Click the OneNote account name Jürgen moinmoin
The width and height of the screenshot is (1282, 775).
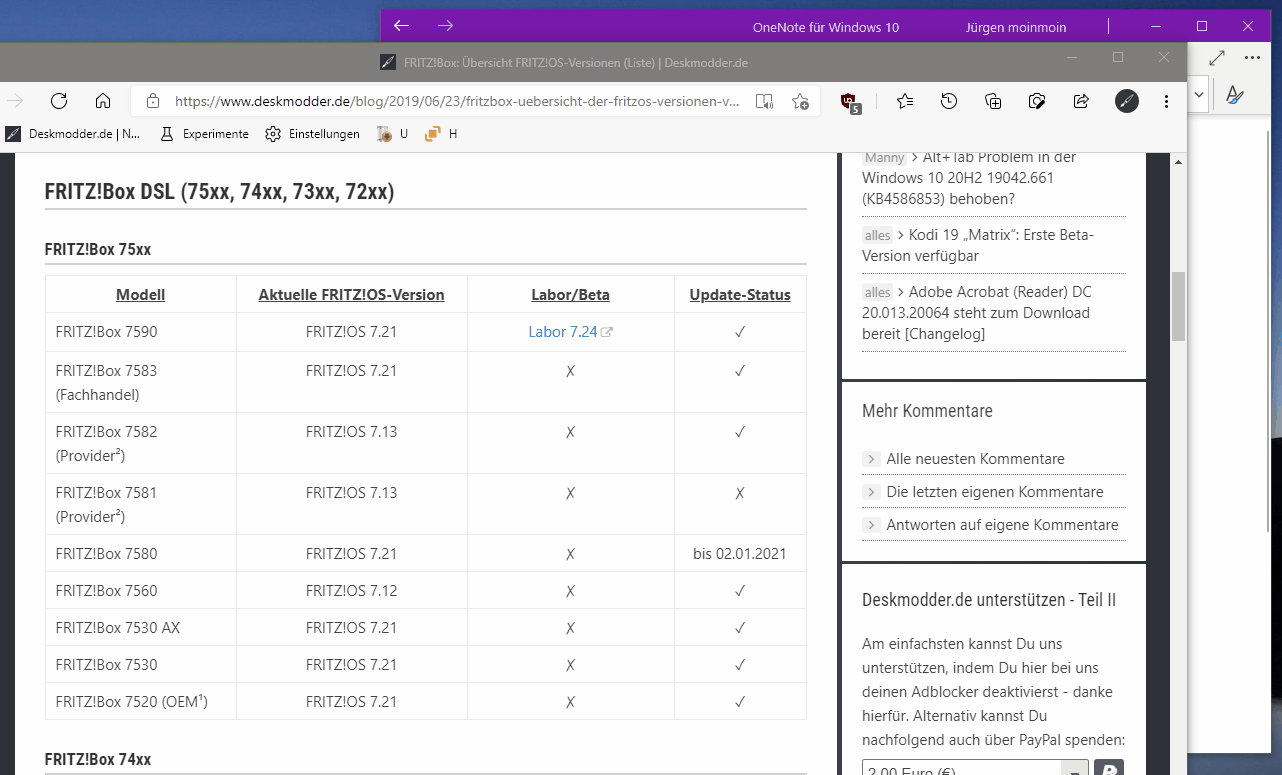pyautogui.click(x=1016, y=27)
